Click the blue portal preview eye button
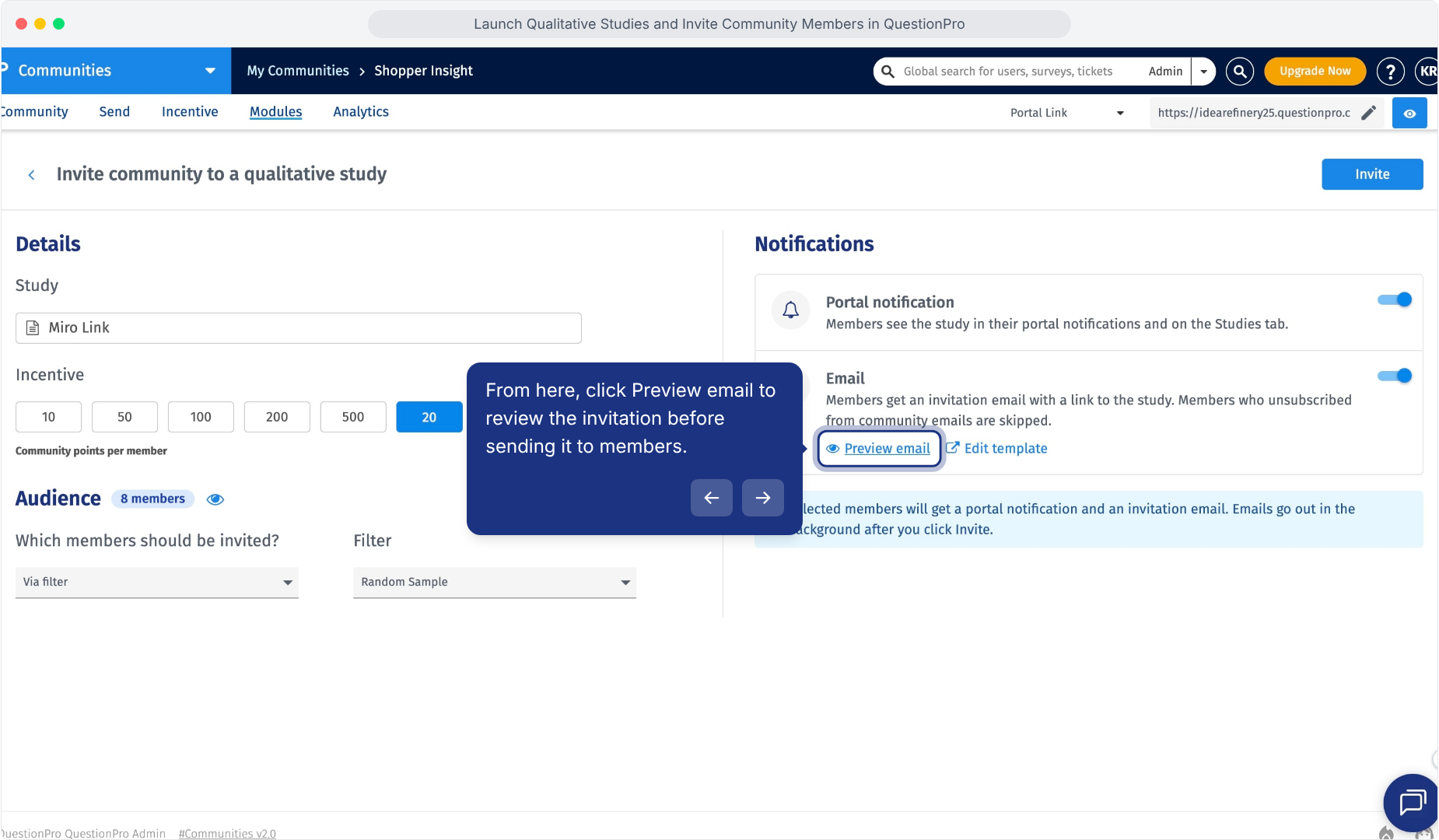1439x840 pixels. click(x=1409, y=113)
